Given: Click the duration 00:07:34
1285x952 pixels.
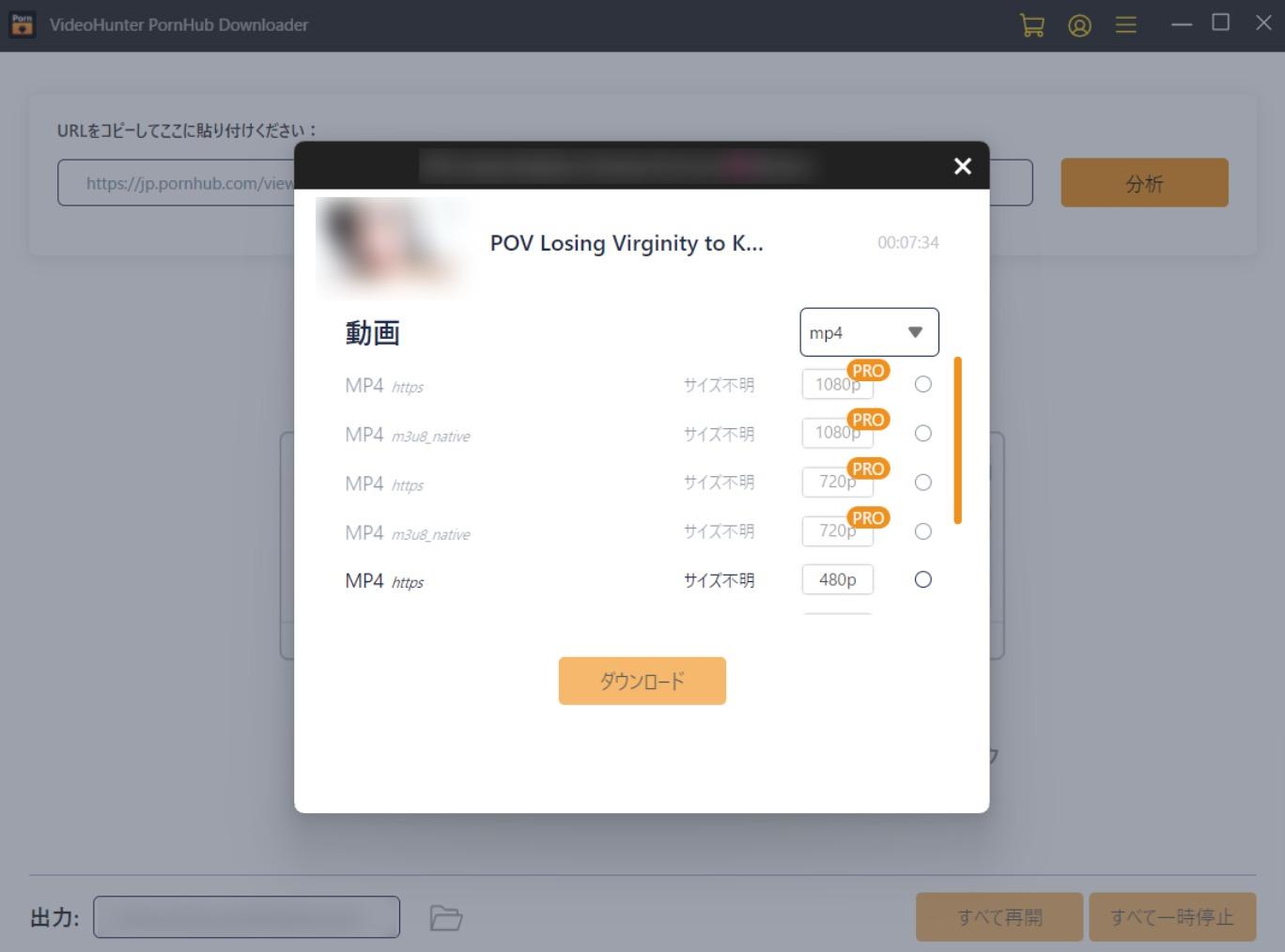Looking at the screenshot, I should coord(908,243).
